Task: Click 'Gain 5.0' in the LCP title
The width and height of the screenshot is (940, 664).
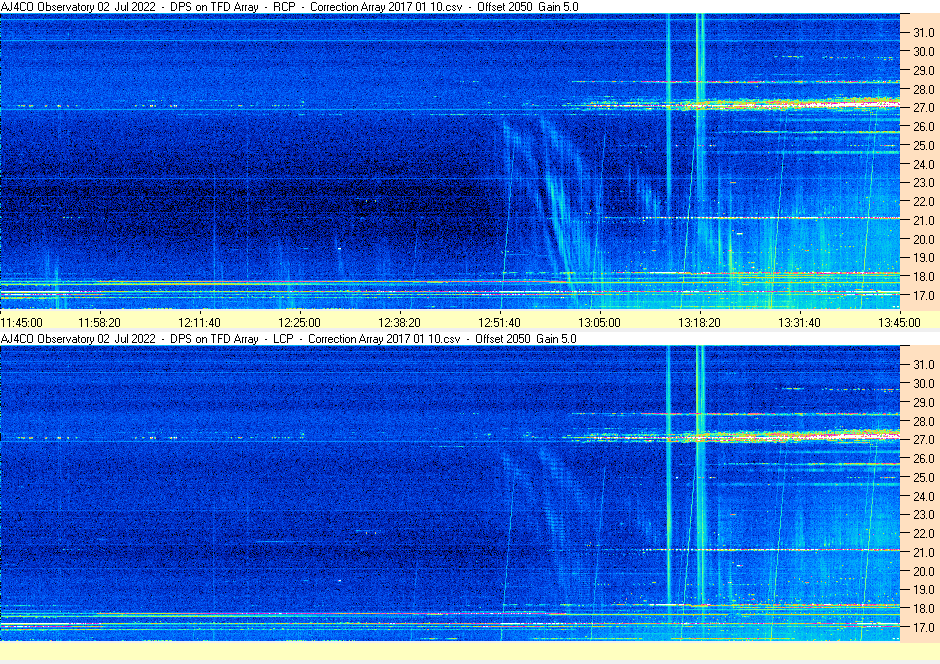Action: coord(556,339)
